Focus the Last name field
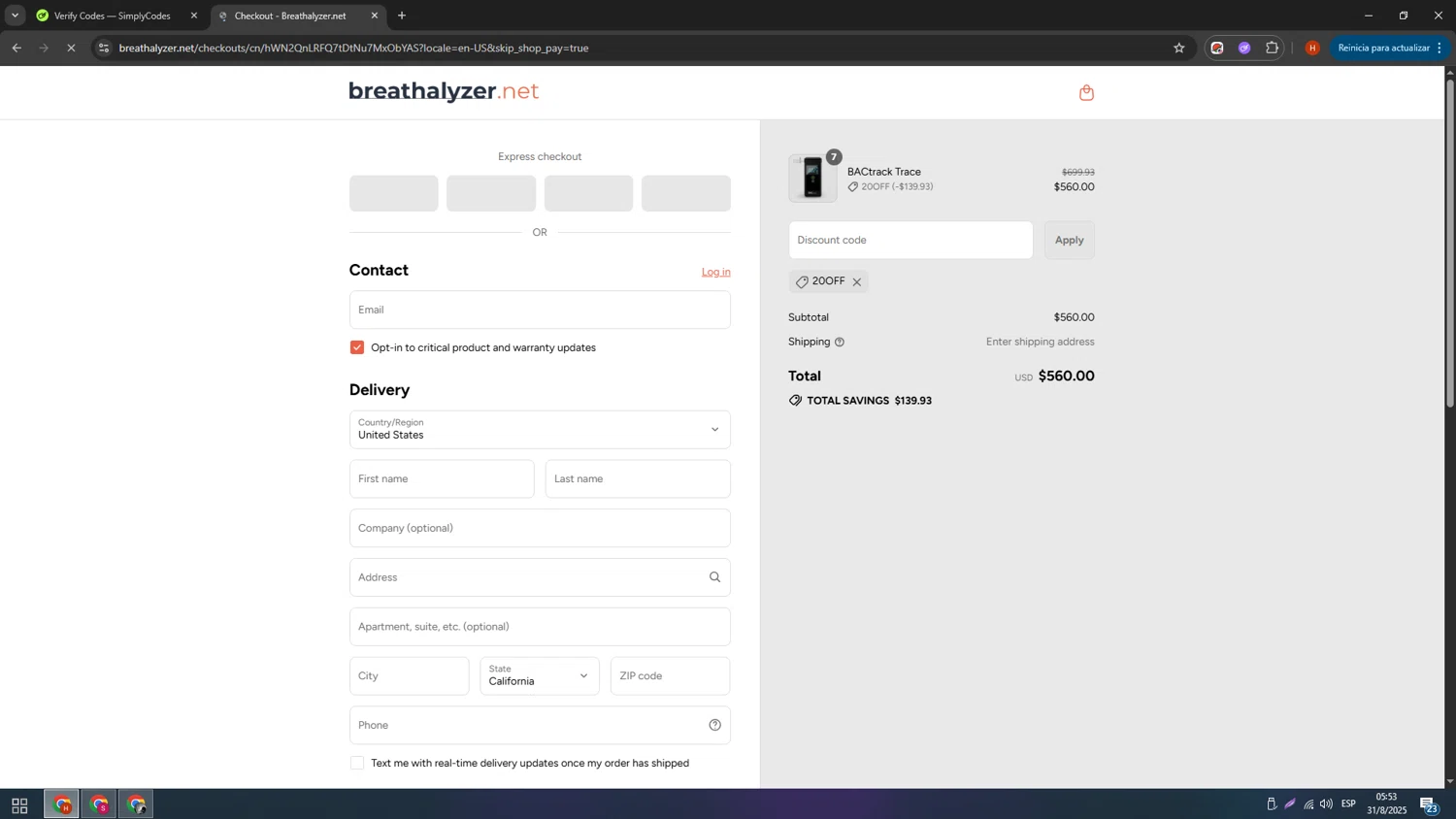Viewport: 1456px width, 819px height. coord(638,478)
